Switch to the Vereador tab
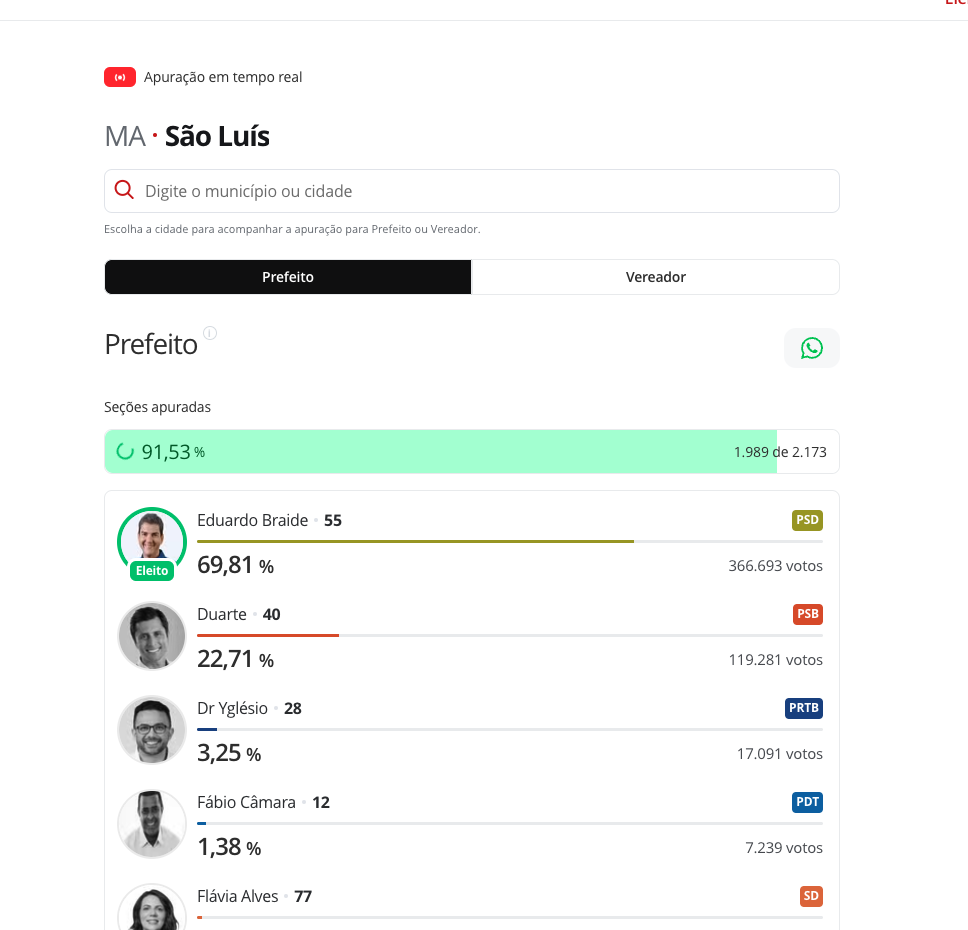Image resolution: width=968 pixels, height=930 pixels. pos(655,277)
